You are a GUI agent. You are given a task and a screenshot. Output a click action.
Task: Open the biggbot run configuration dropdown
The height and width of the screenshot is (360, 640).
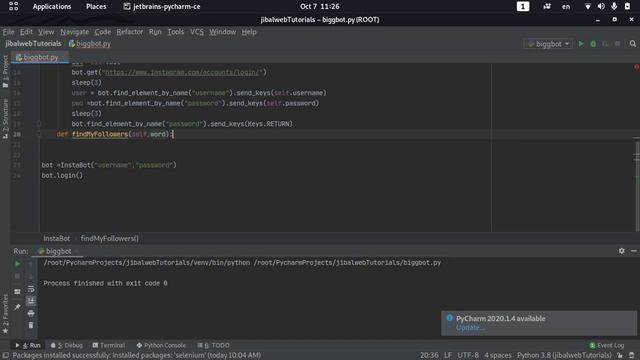[548, 44]
